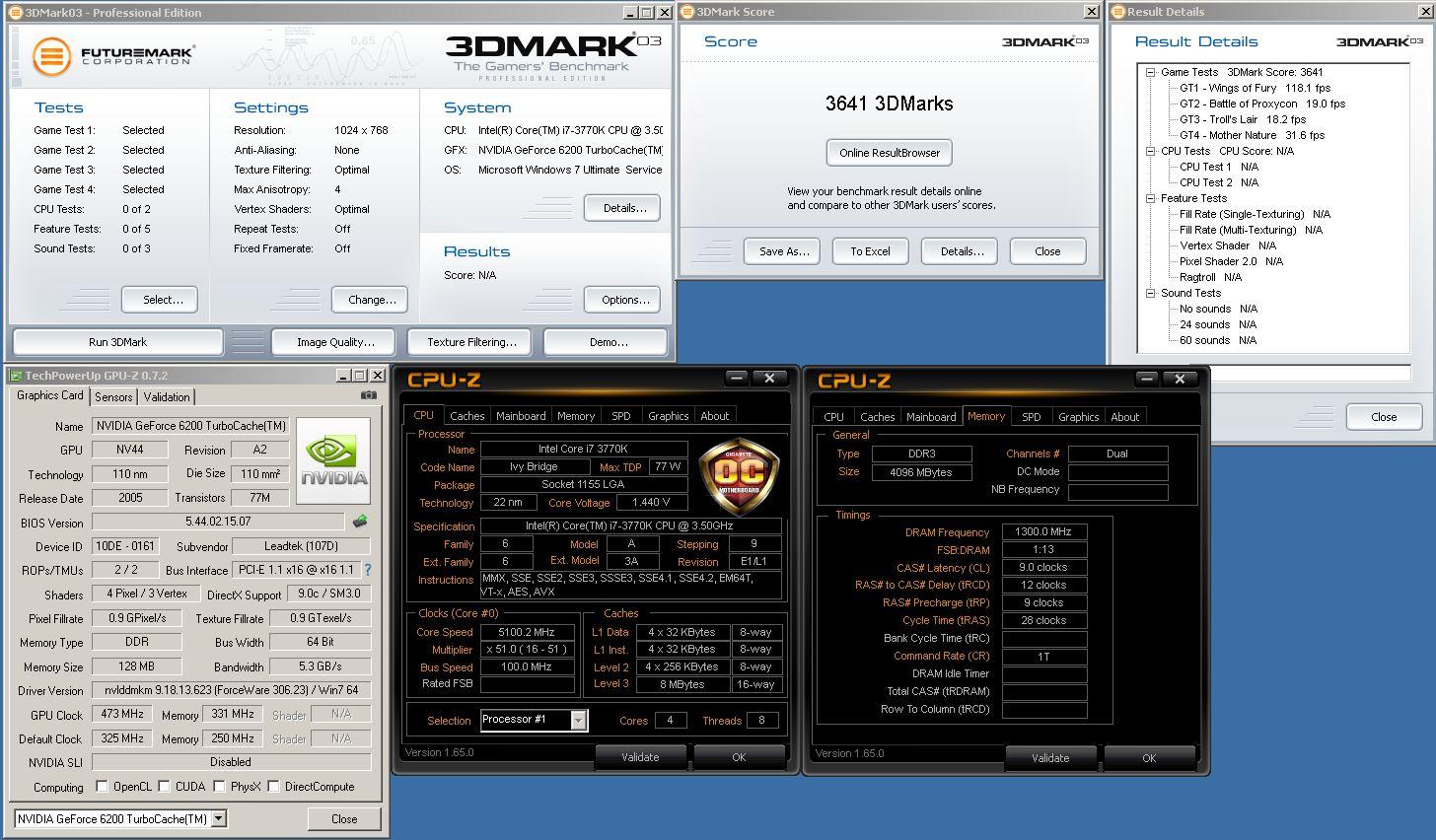Click Details button in 3DMark Score window
Screen dimensions: 1436x840
[x=962, y=251]
